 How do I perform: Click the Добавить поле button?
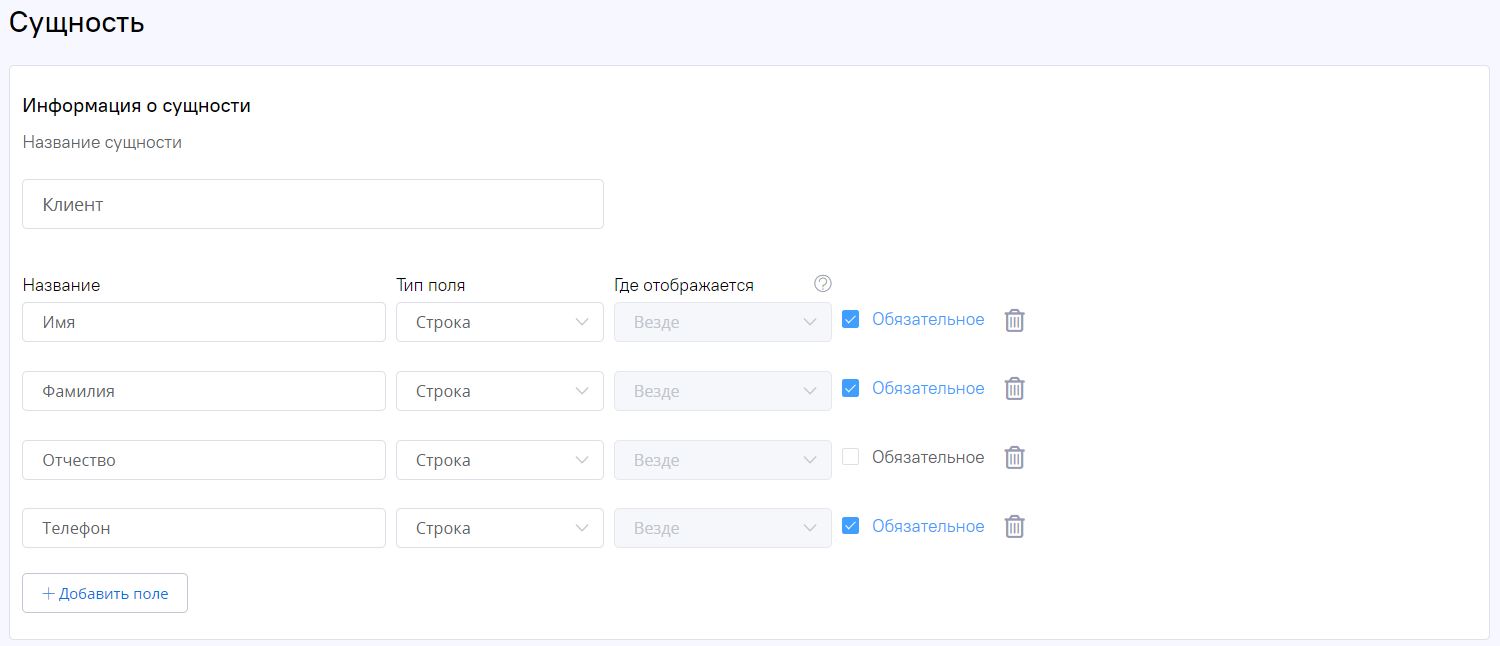105,593
